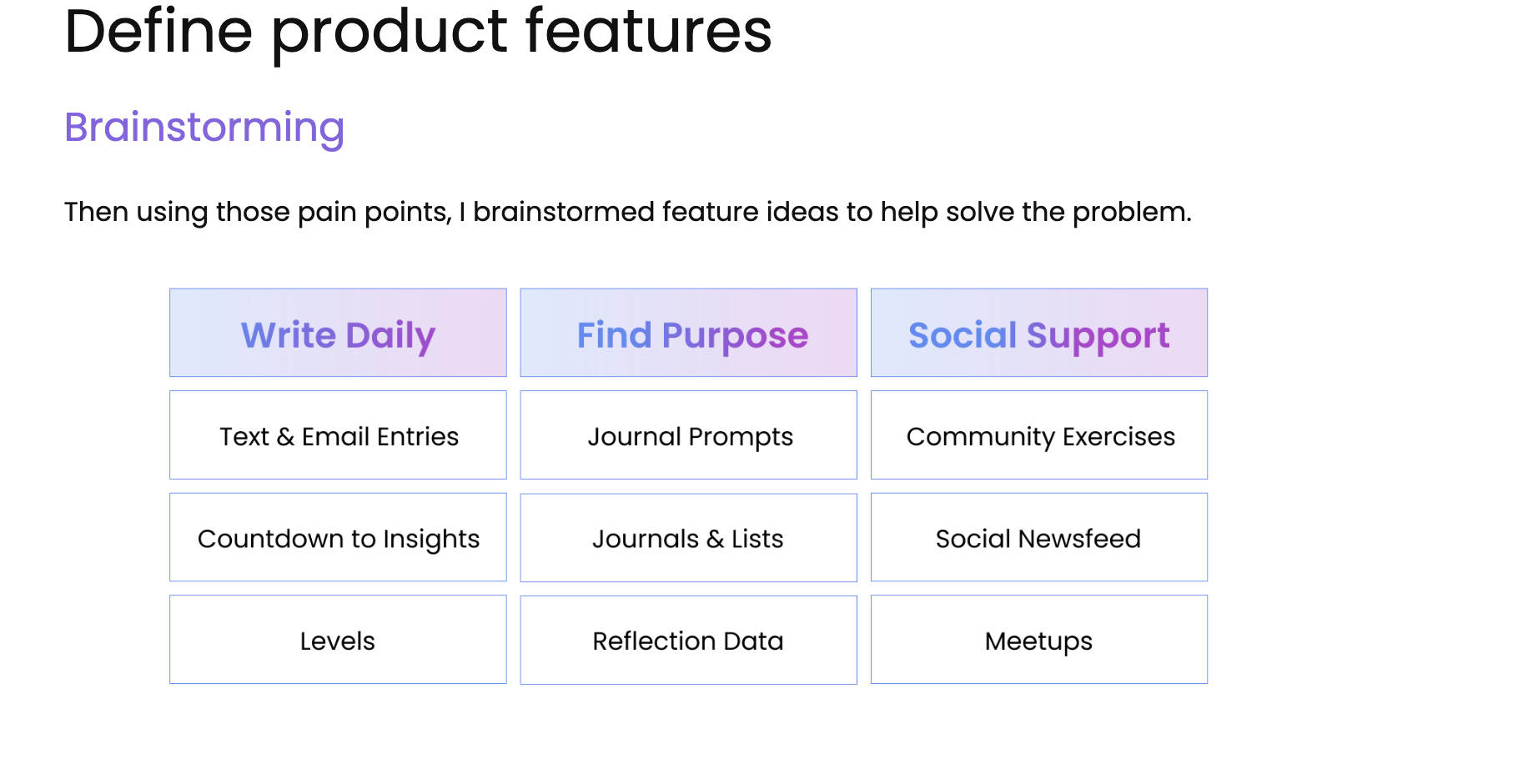1518x784 pixels.
Task: Choose the Community Exercises box
Action: click(x=1039, y=435)
